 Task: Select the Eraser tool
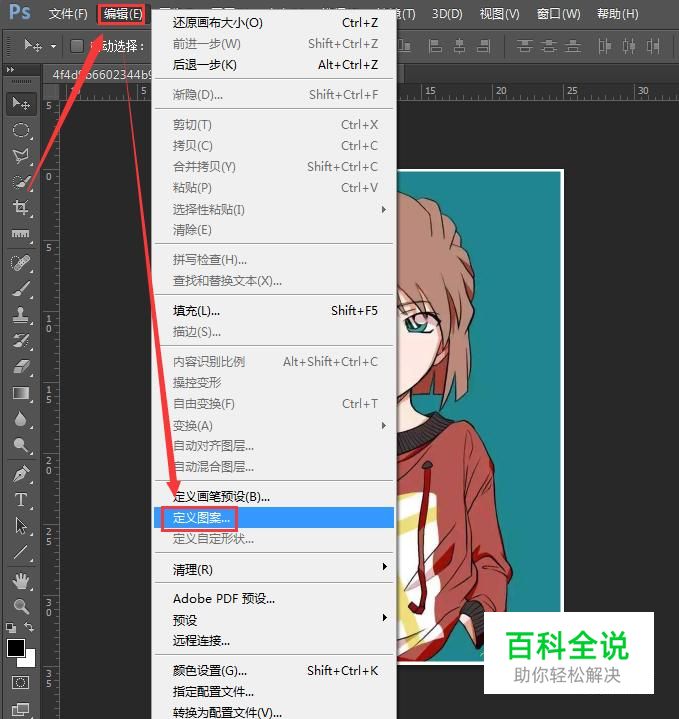pyautogui.click(x=21, y=367)
